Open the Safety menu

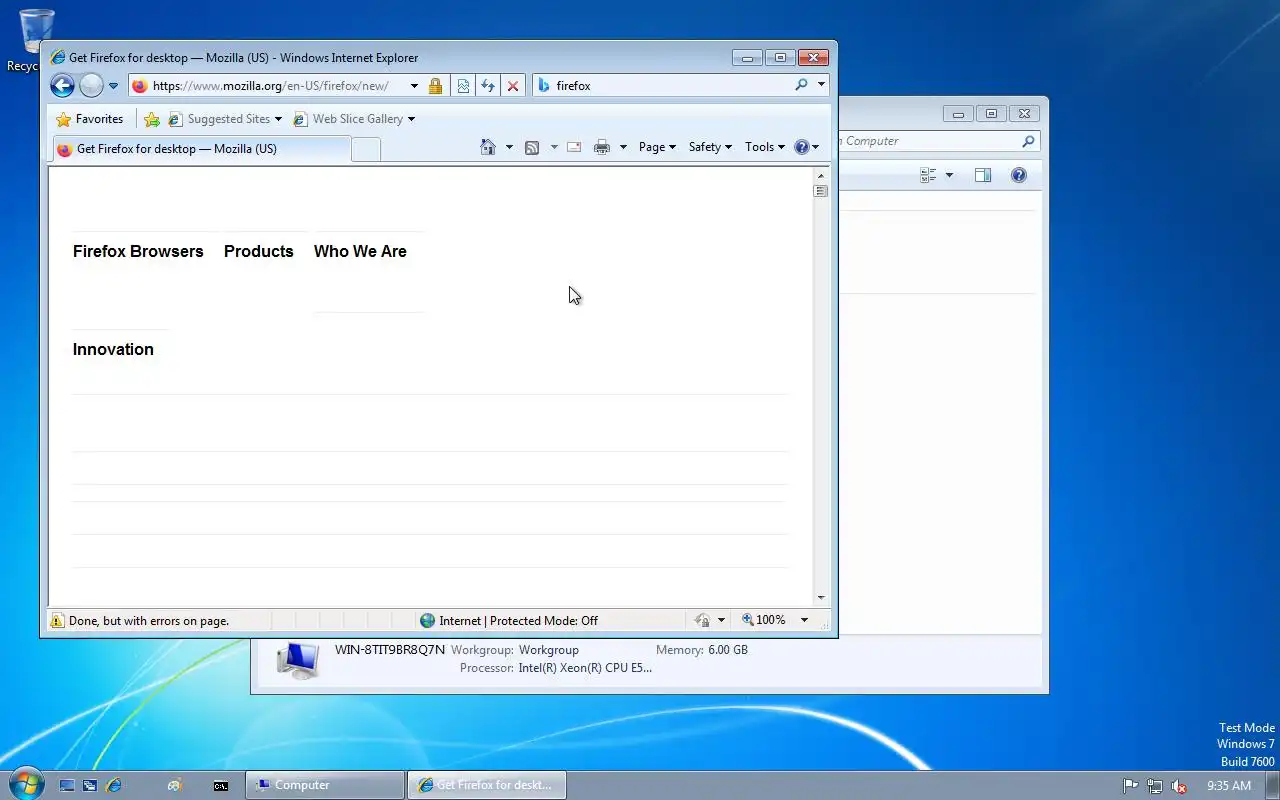(x=710, y=147)
